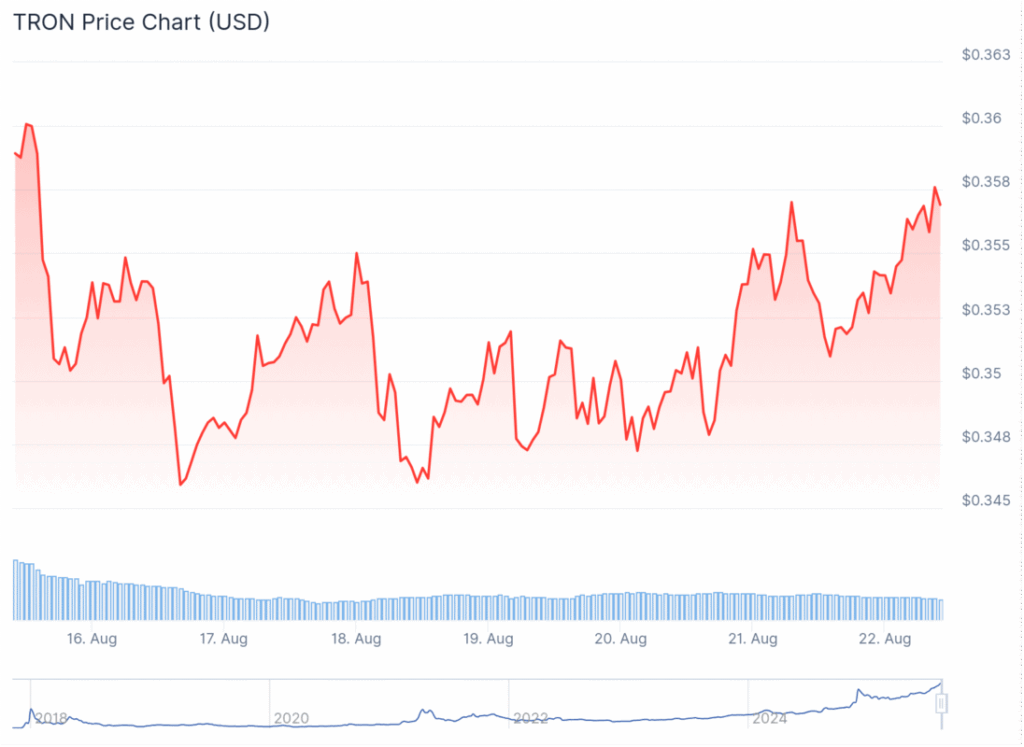
Task: Click the $0.348 price axis label
Action: 985,437
